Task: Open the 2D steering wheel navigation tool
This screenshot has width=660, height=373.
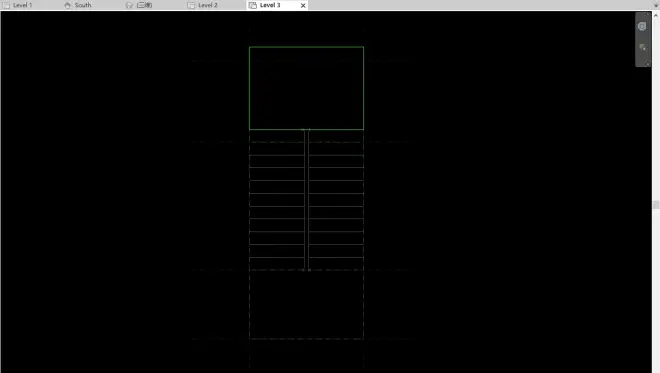Action: coord(642,27)
